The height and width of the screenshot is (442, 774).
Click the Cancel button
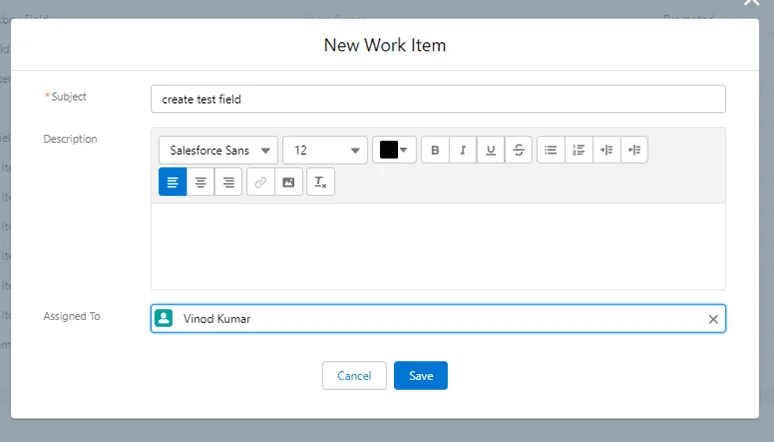coord(354,376)
